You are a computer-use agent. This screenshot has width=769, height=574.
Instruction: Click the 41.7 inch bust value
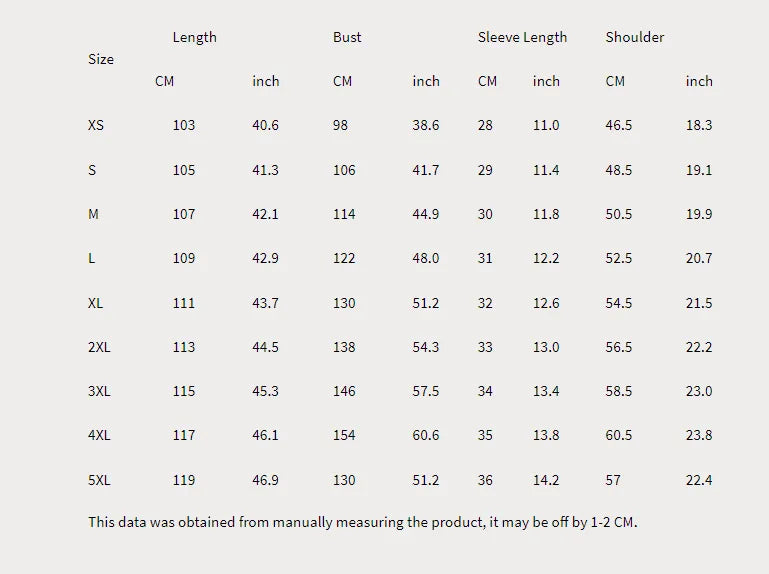(425, 170)
